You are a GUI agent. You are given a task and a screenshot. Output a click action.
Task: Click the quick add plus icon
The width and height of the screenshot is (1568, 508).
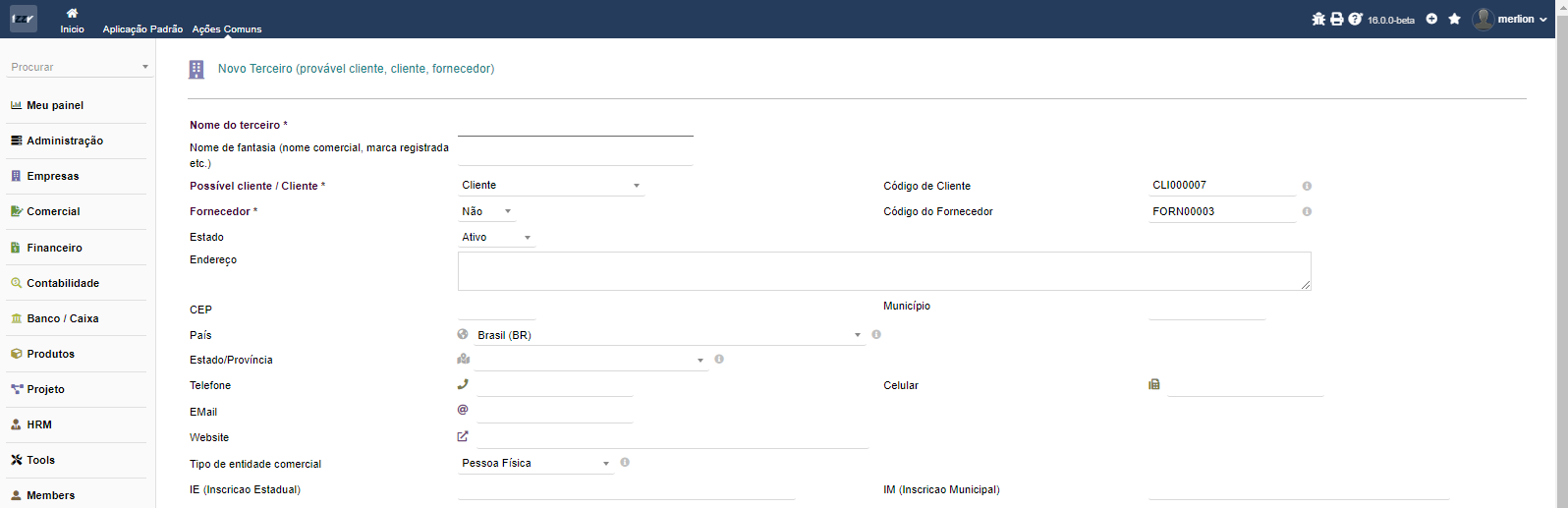coord(1431,19)
